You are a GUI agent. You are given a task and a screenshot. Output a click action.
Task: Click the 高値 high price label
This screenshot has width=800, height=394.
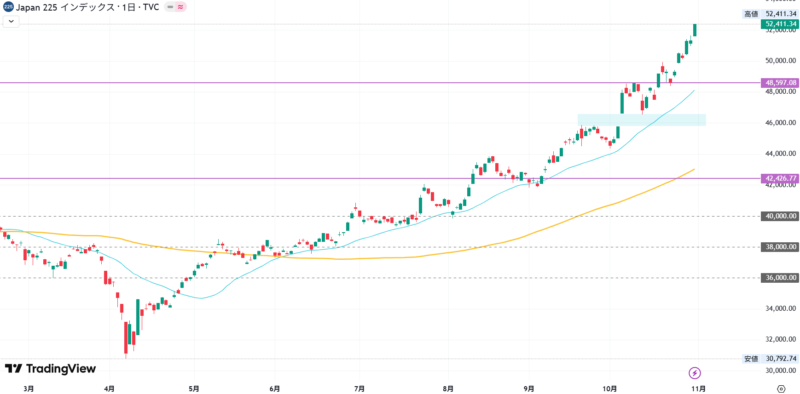[751, 14]
